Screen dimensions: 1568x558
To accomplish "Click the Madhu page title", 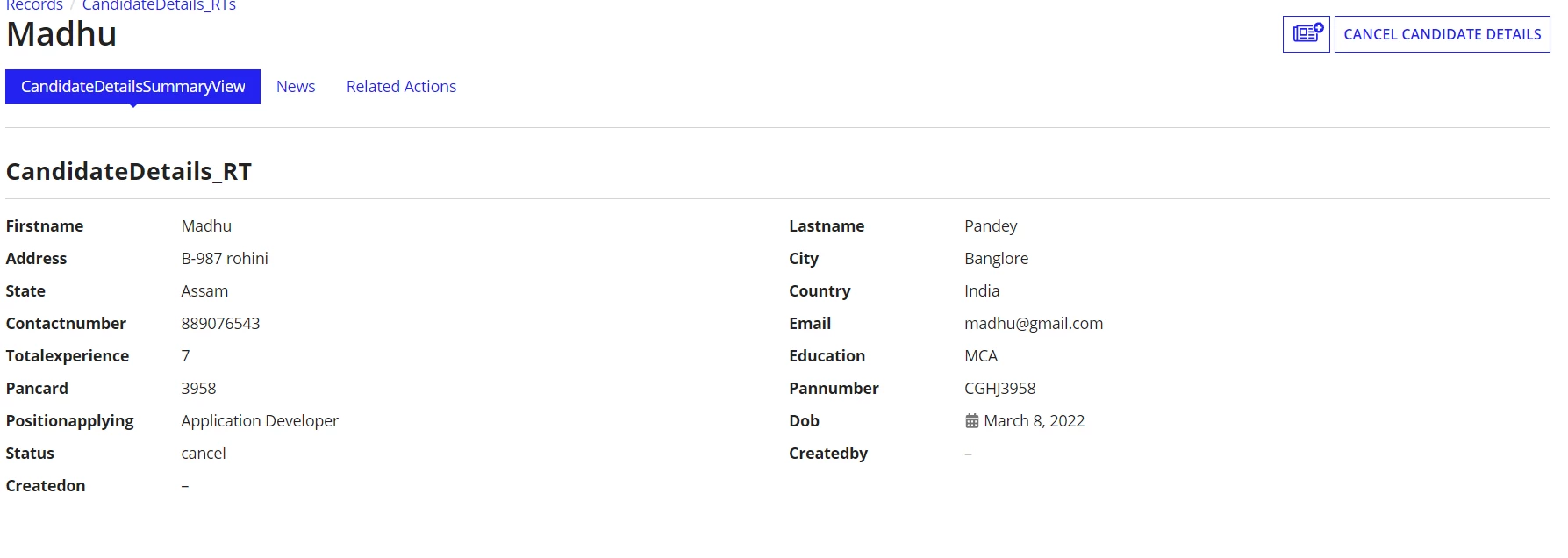I will point(61,34).
